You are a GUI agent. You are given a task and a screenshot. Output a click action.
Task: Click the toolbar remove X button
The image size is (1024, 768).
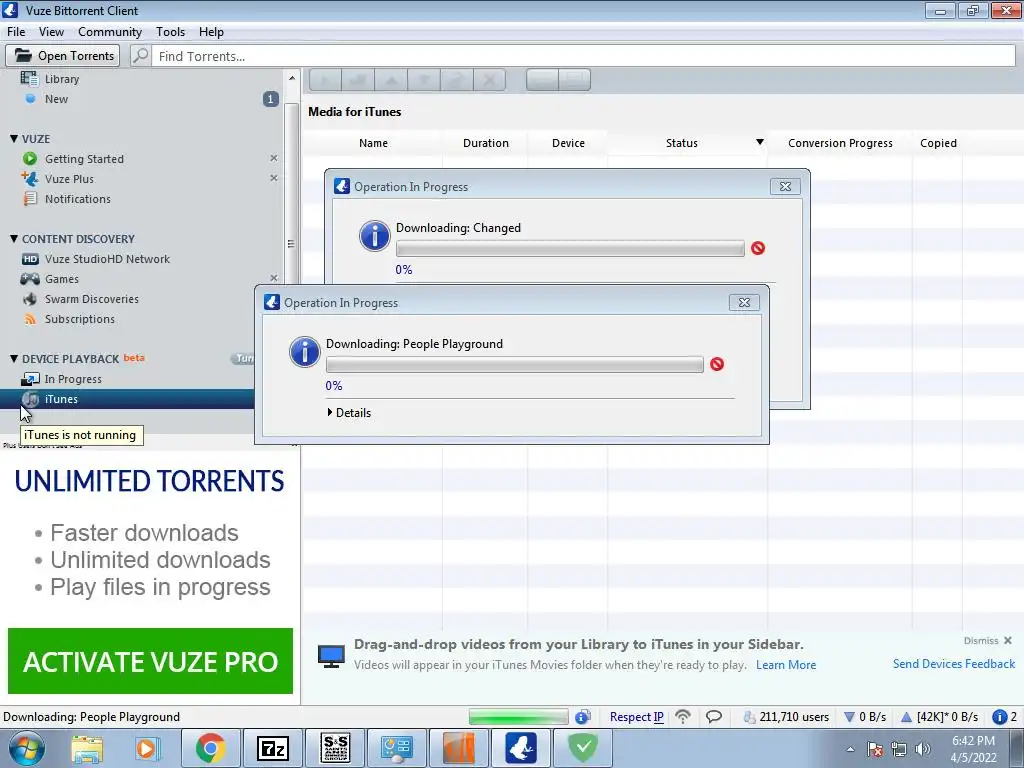[489, 80]
